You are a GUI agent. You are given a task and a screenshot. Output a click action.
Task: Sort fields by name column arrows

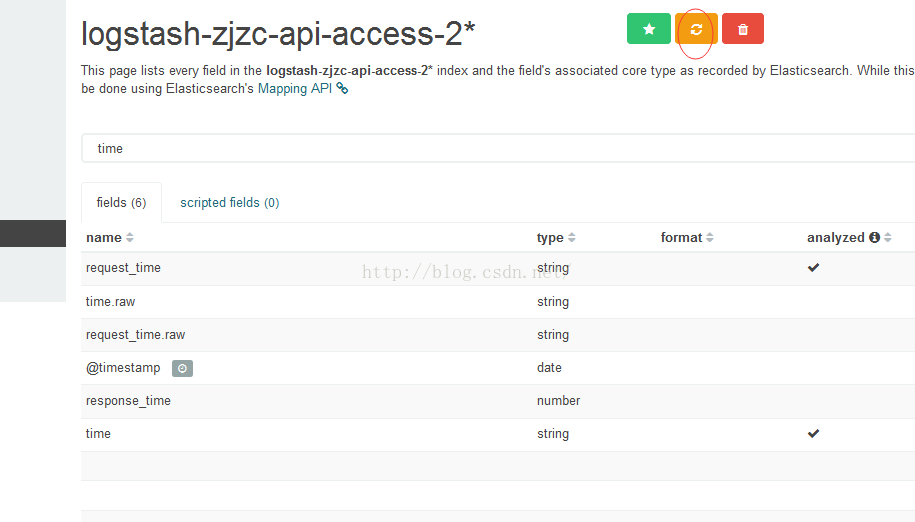(130, 237)
